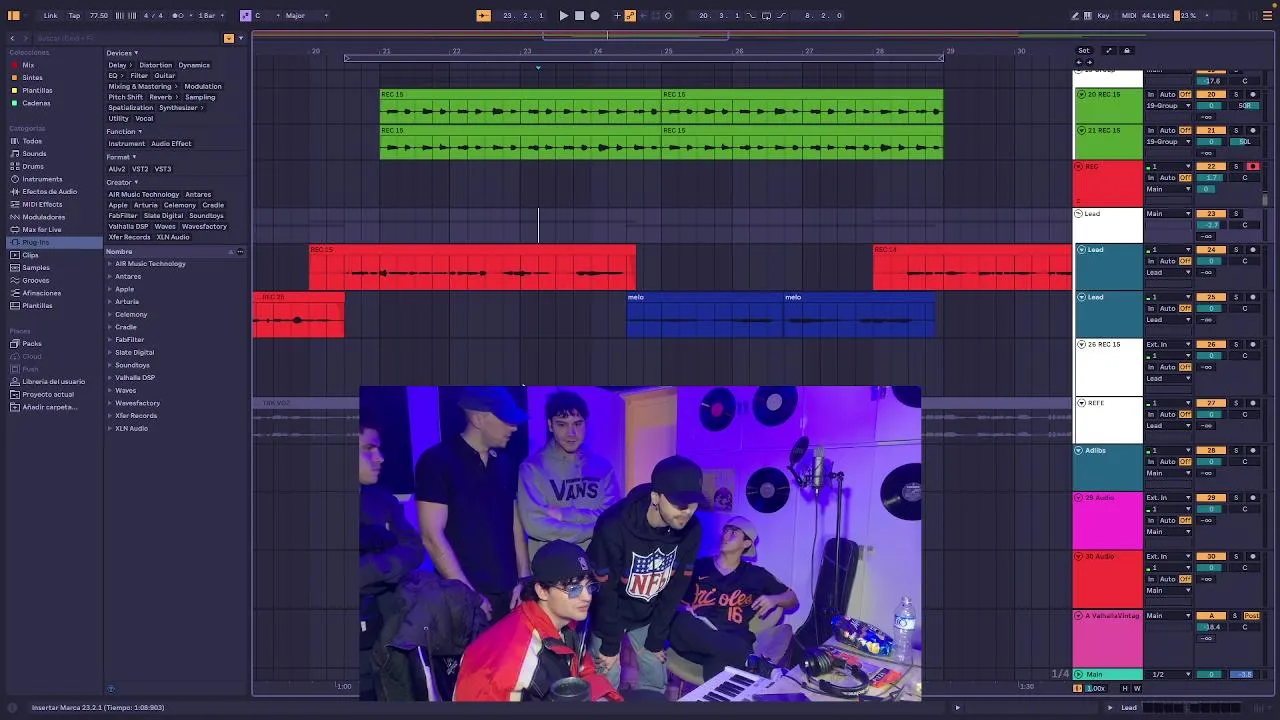
Task: Toggle the computer MIDI keyboard icon
Action: pyautogui.click(x=1087, y=15)
